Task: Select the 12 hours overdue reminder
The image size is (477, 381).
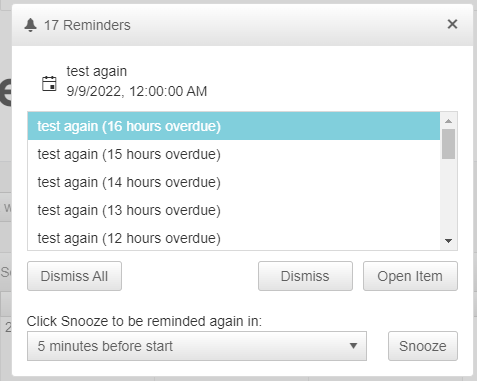Action: coord(234,237)
